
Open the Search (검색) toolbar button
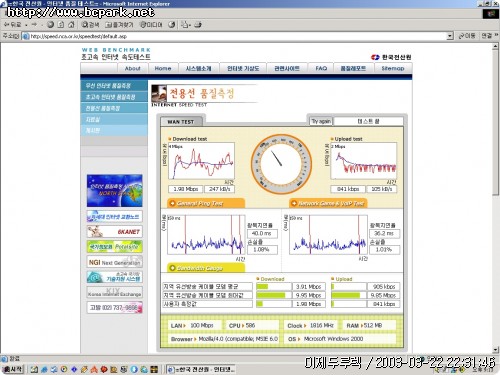click(x=91, y=25)
